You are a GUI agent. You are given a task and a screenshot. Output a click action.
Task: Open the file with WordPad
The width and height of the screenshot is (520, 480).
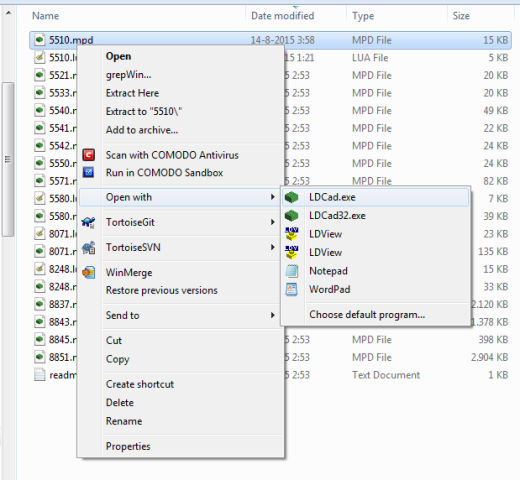pyautogui.click(x=375, y=289)
